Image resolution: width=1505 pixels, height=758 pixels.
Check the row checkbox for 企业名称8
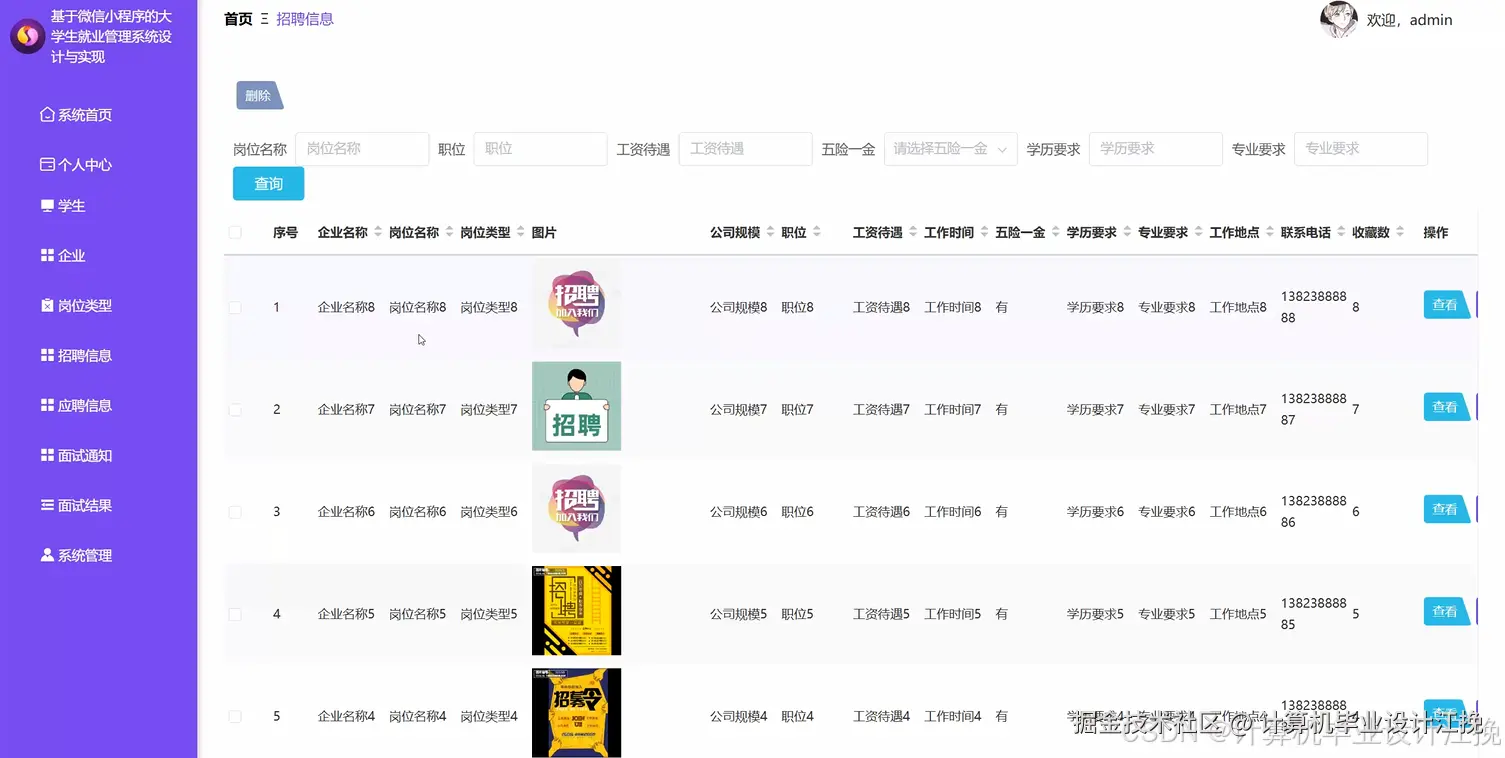pyautogui.click(x=234, y=307)
